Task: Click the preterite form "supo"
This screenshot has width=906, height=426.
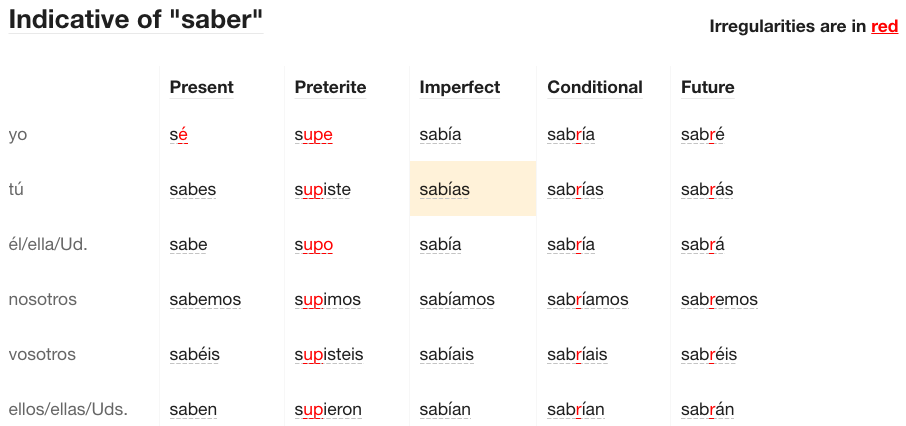Action: (313, 245)
